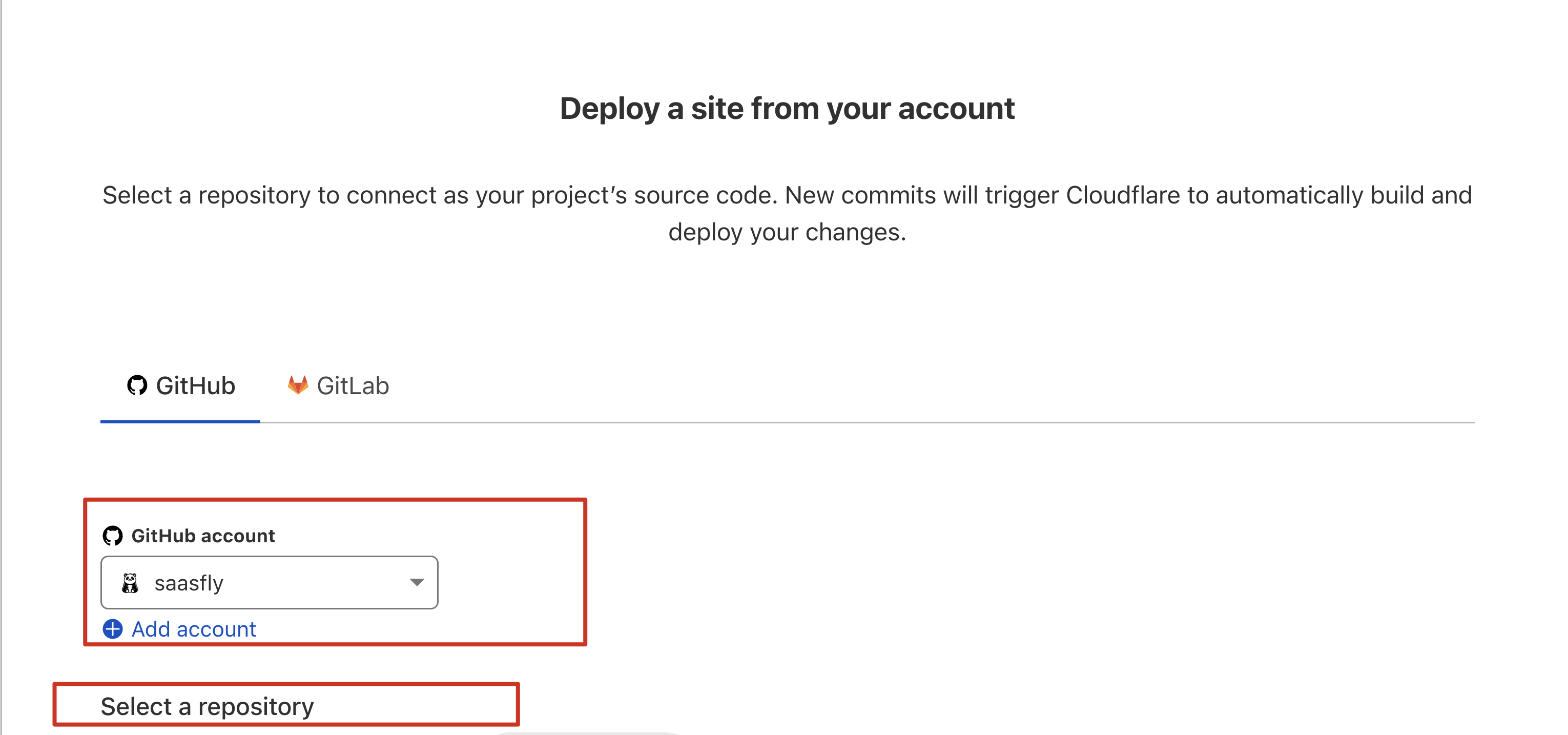Screen dimensions: 1568x735
Task: Click the blue plus circle icon
Action: (x=113, y=629)
